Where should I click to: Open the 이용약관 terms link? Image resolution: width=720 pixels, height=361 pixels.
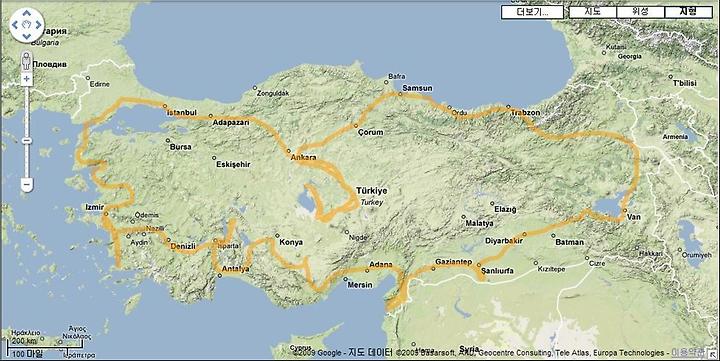tap(687, 352)
